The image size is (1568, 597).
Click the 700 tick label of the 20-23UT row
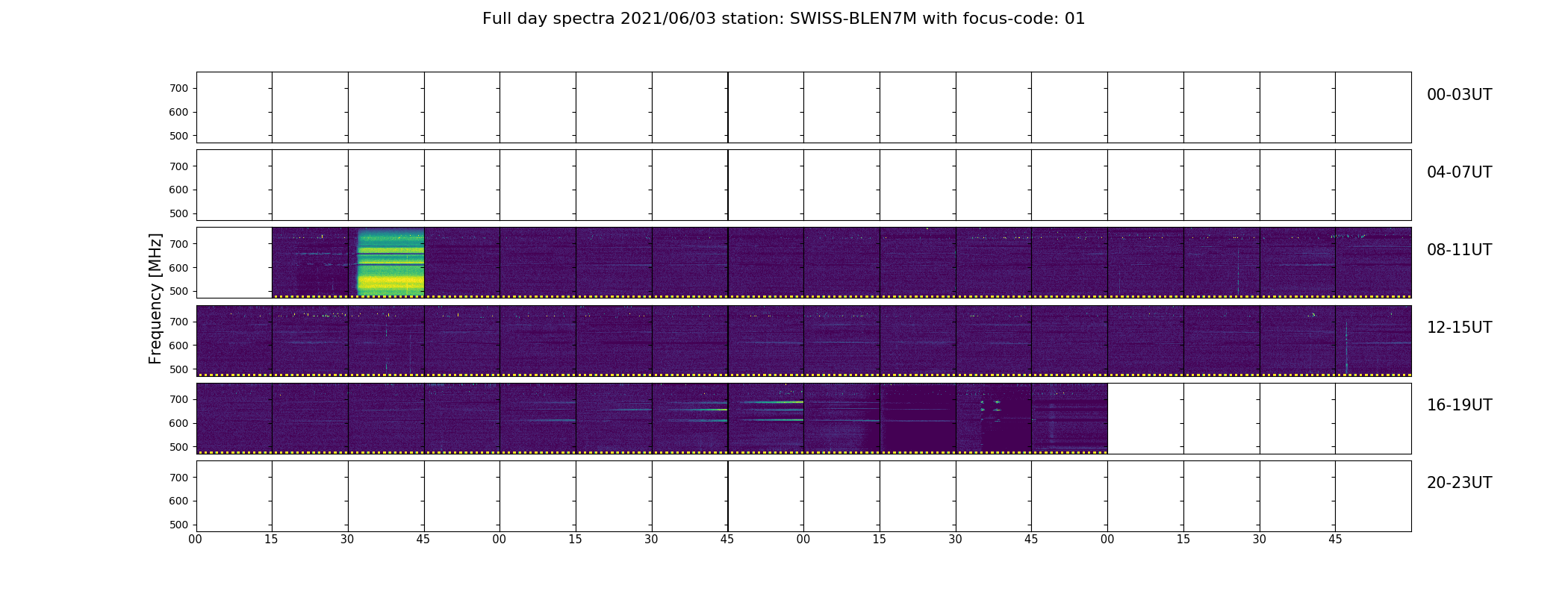click(178, 478)
